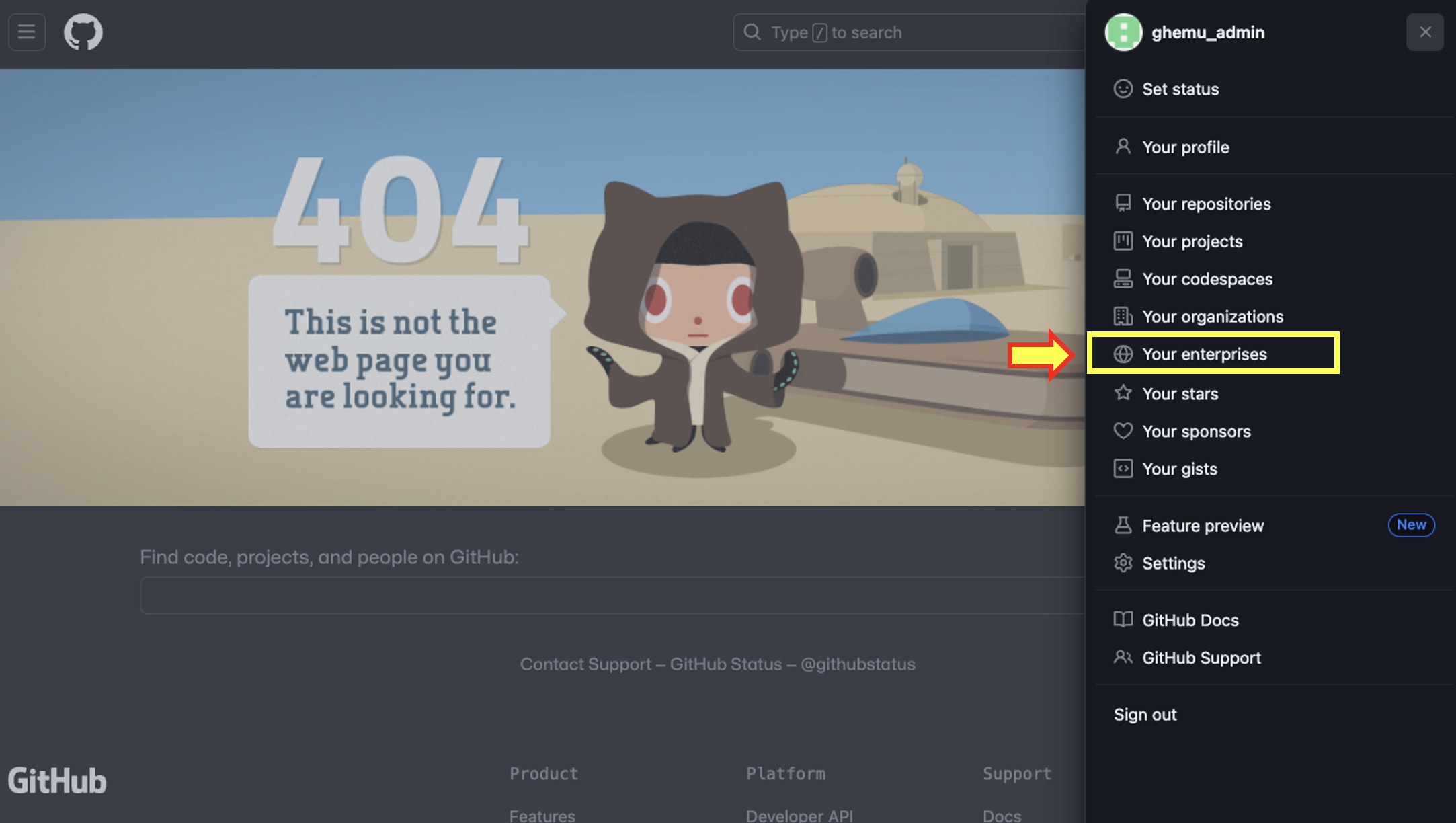Click the organizations building icon
The height and width of the screenshot is (823, 1456).
tap(1123, 316)
